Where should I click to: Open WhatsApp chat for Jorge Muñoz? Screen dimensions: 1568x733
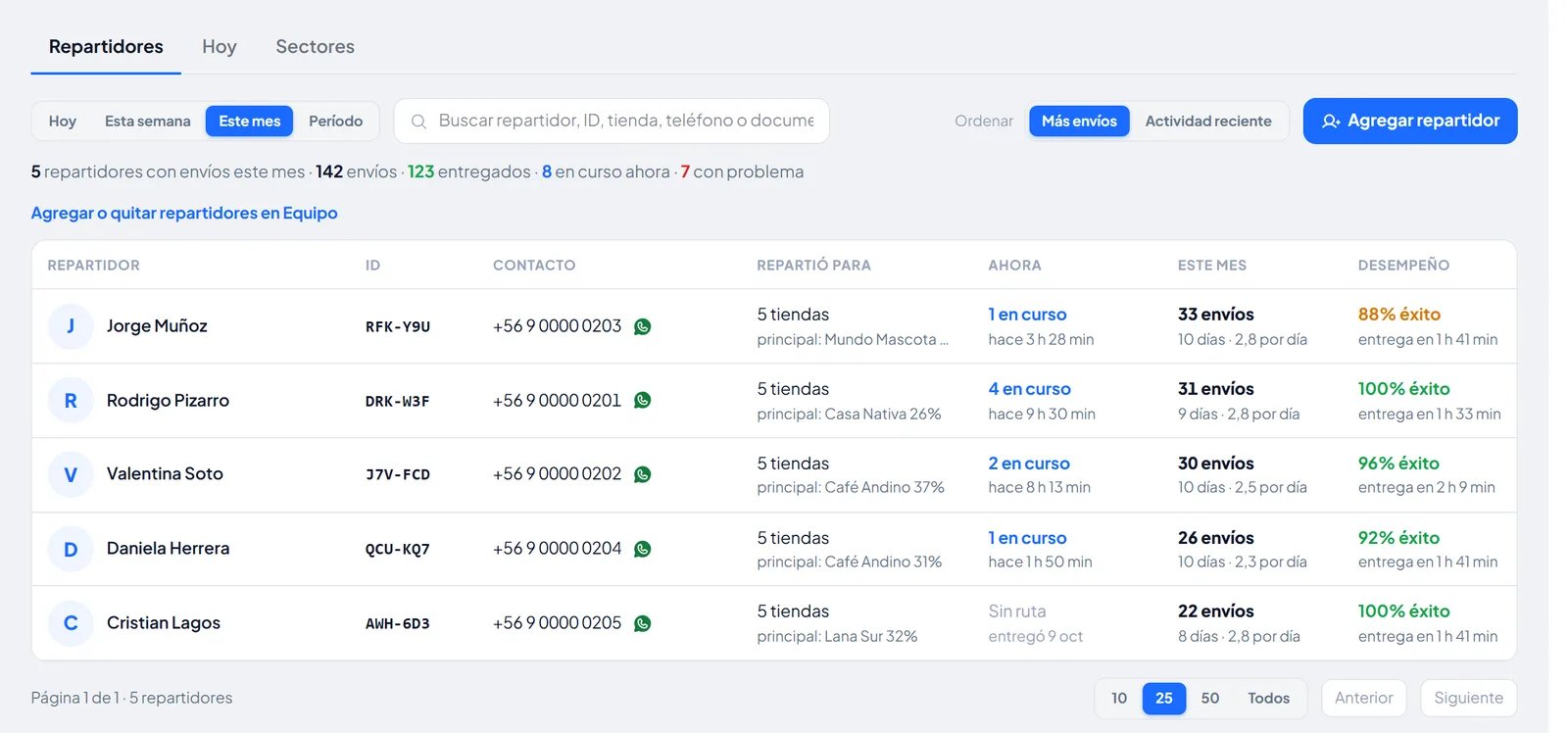[x=643, y=326]
